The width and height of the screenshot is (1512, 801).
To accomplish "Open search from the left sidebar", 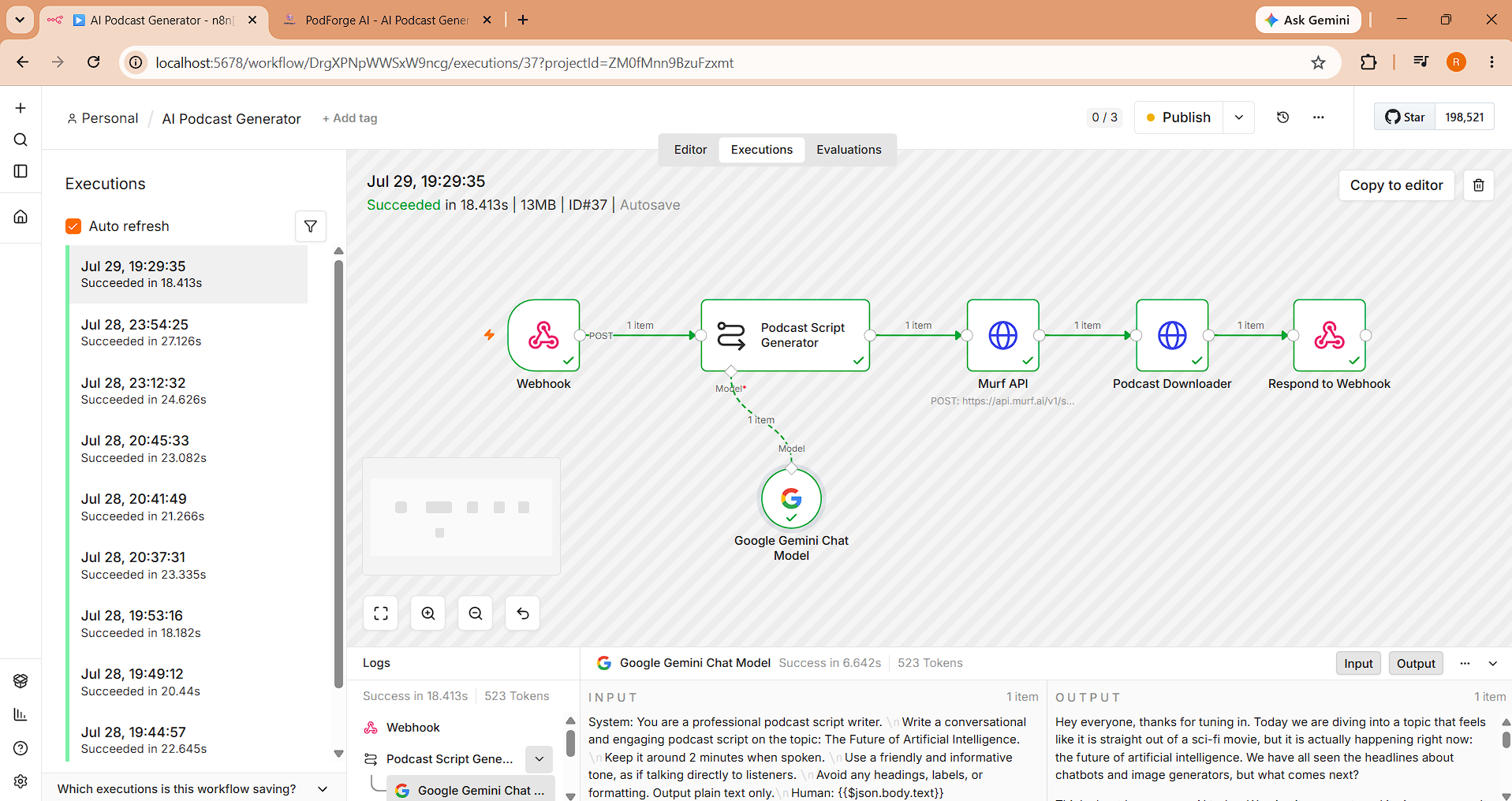I will pos(21,140).
